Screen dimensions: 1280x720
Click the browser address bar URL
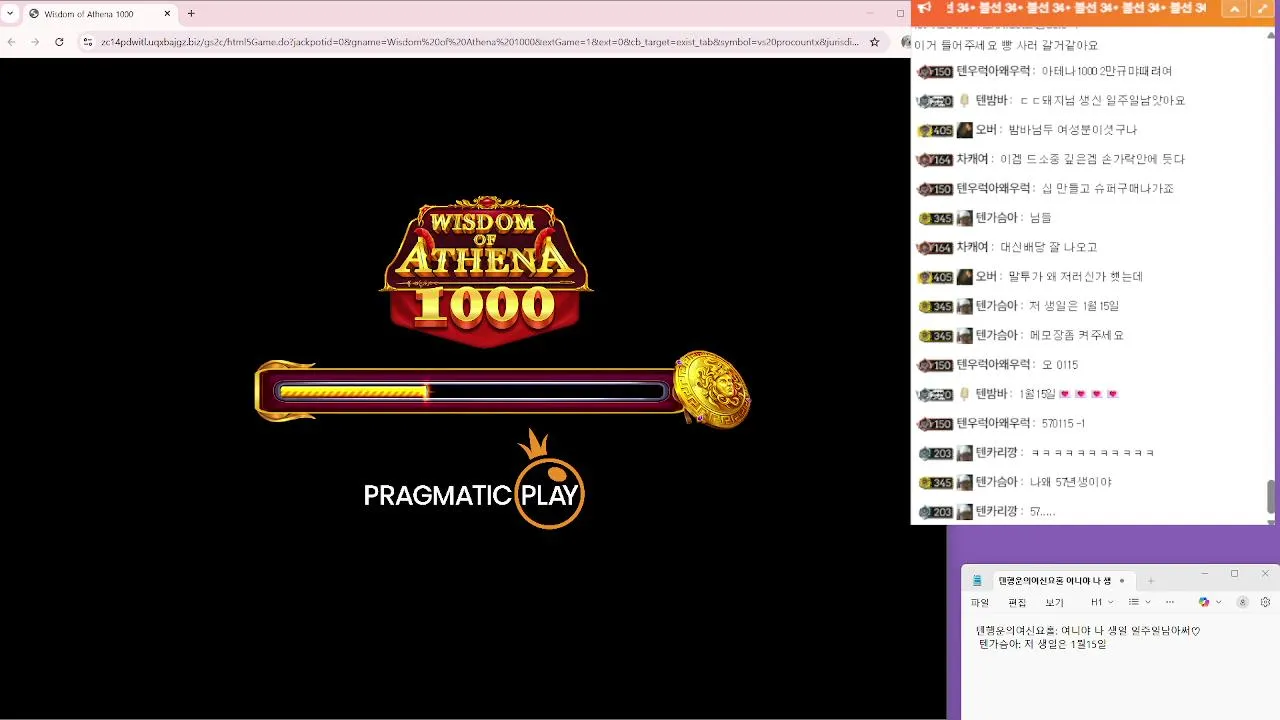click(x=480, y=42)
